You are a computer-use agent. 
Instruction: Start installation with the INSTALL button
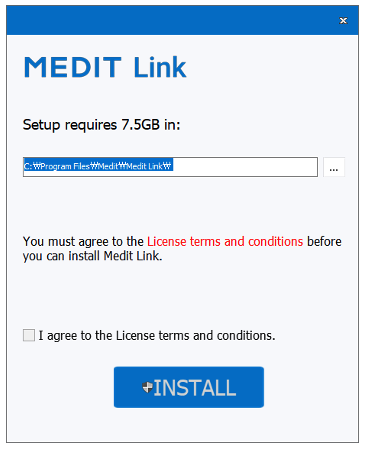coord(189,387)
